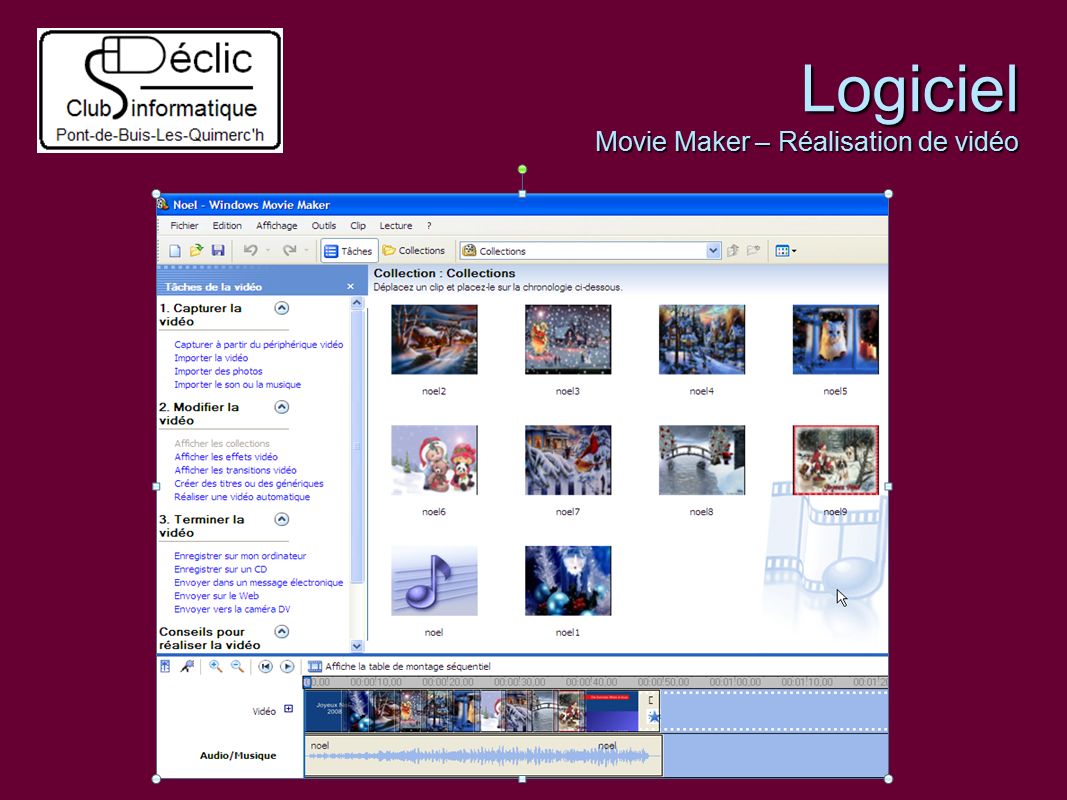Undo the last action via the toolbar

click(250, 251)
